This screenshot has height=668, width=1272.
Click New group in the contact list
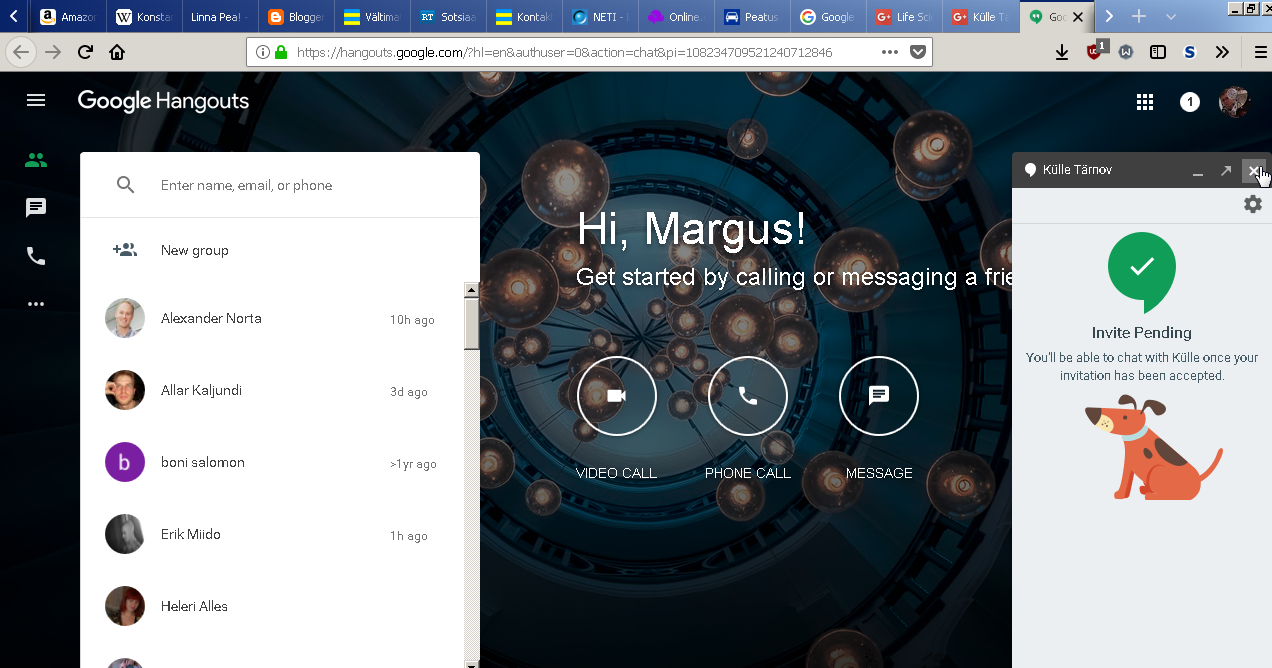pyautogui.click(x=195, y=250)
